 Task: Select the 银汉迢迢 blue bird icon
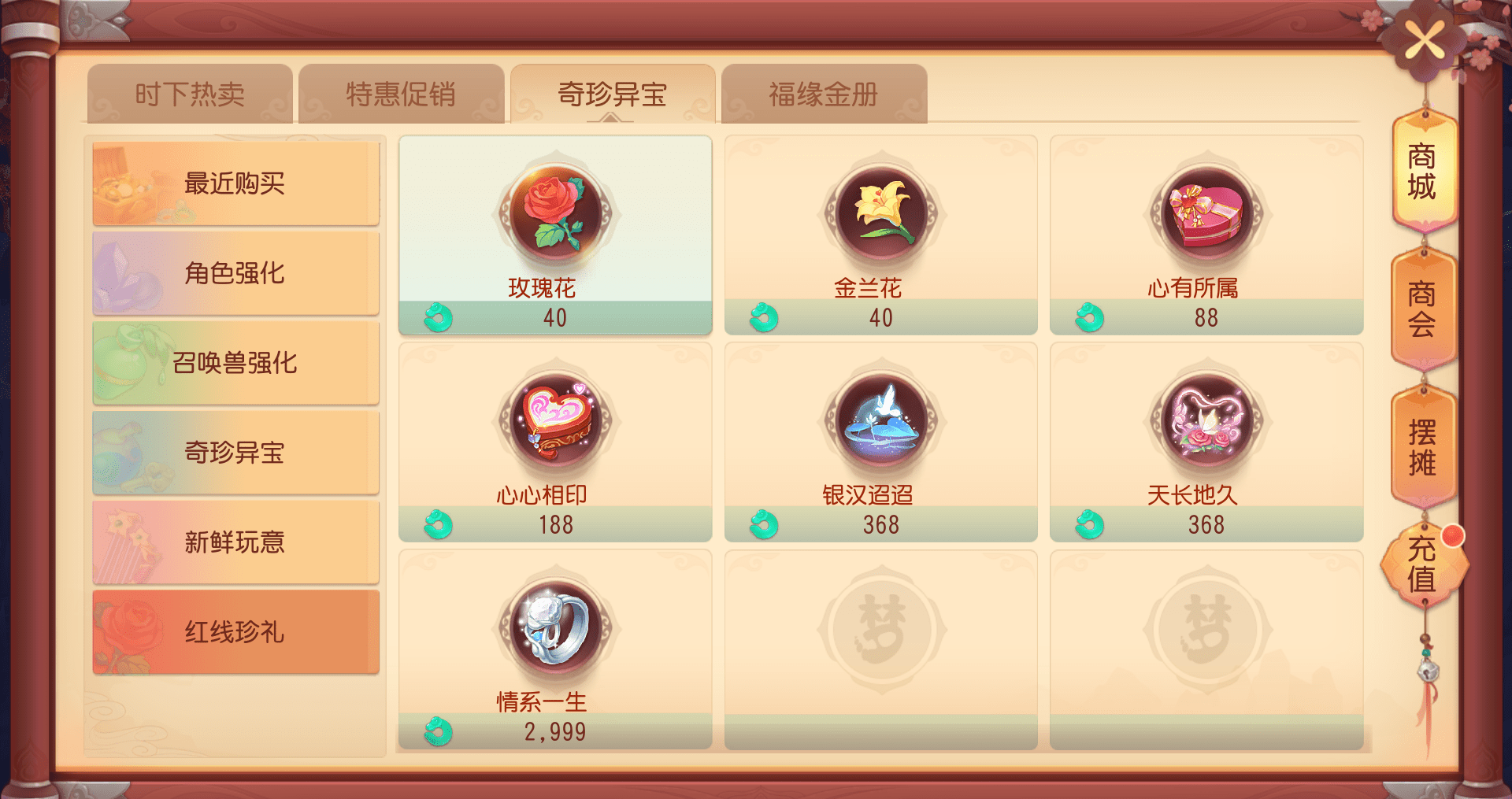point(881,420)
